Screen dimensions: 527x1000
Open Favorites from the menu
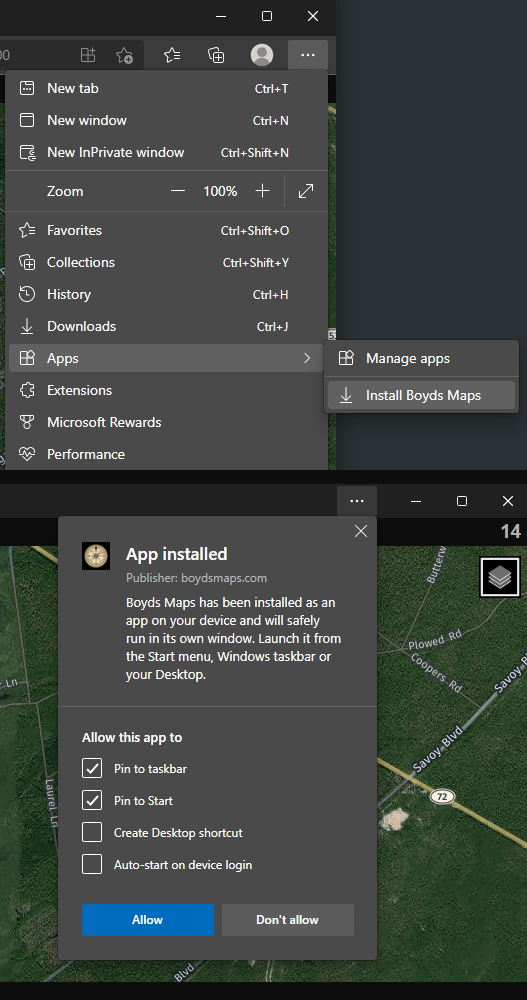(x=167, y=230)
